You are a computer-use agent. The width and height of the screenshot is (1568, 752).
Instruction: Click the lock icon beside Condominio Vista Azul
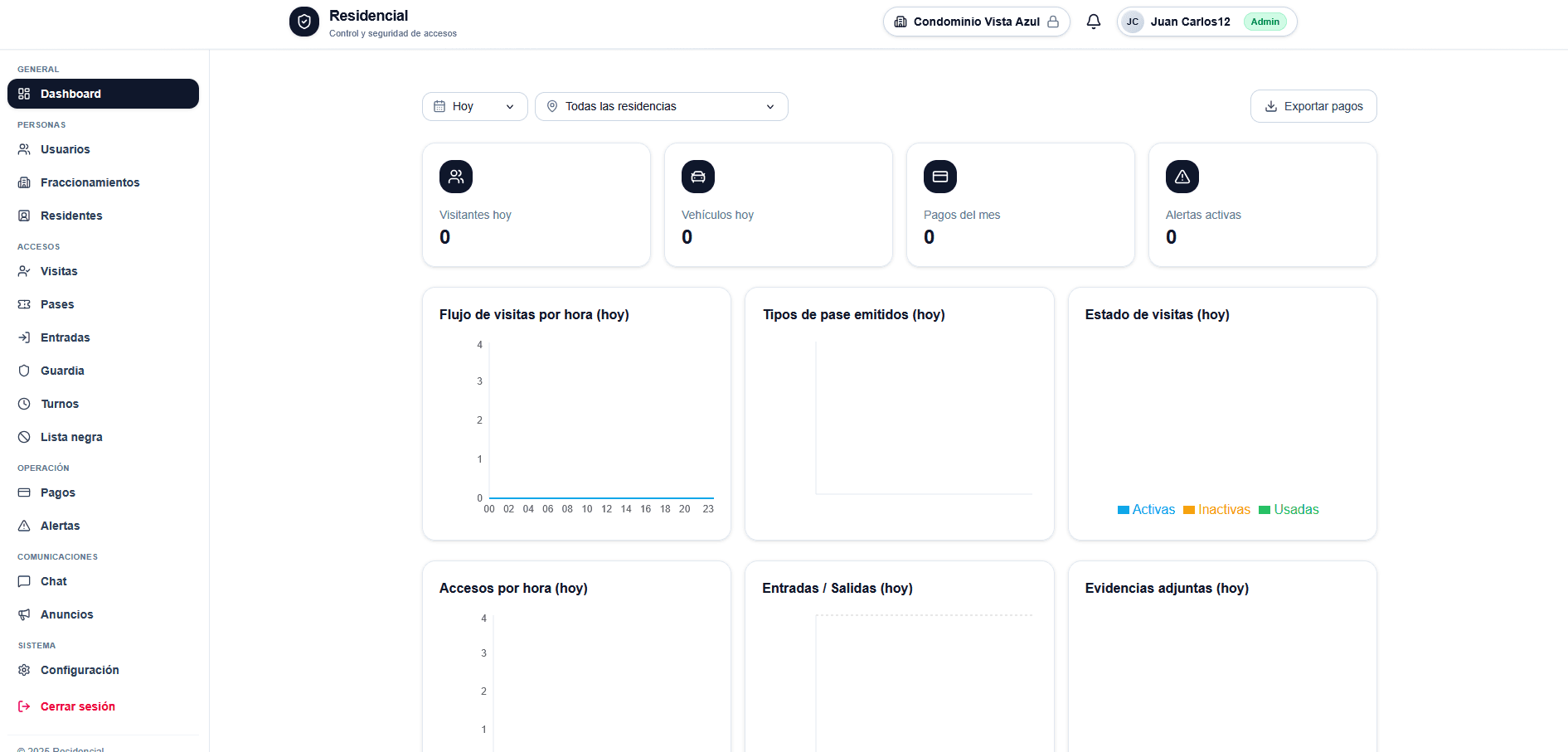click(x=1051, y=21)
